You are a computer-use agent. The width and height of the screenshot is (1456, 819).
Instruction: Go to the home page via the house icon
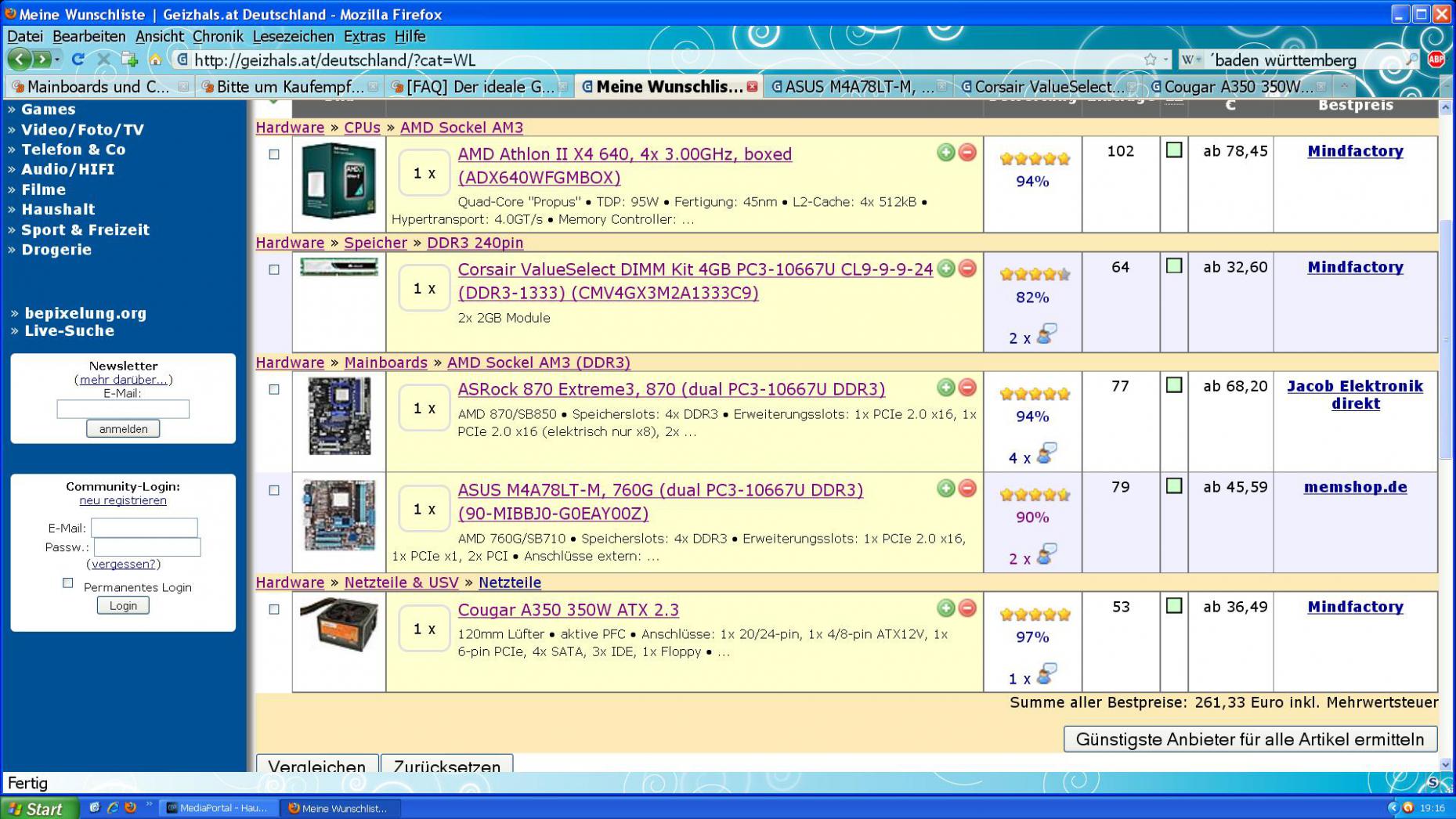pos(155,60)
